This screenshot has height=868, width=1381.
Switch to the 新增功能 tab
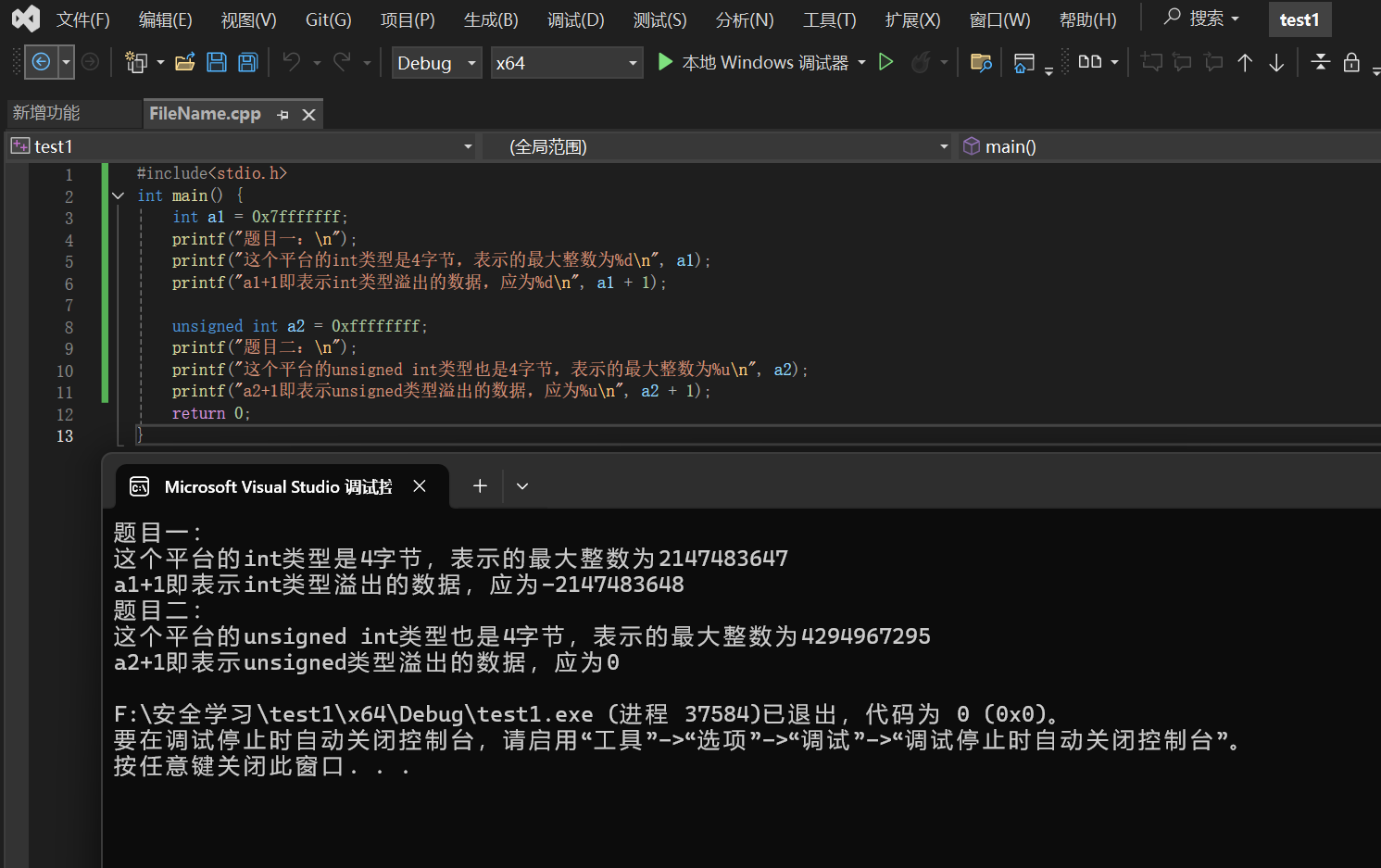(46, 113)
